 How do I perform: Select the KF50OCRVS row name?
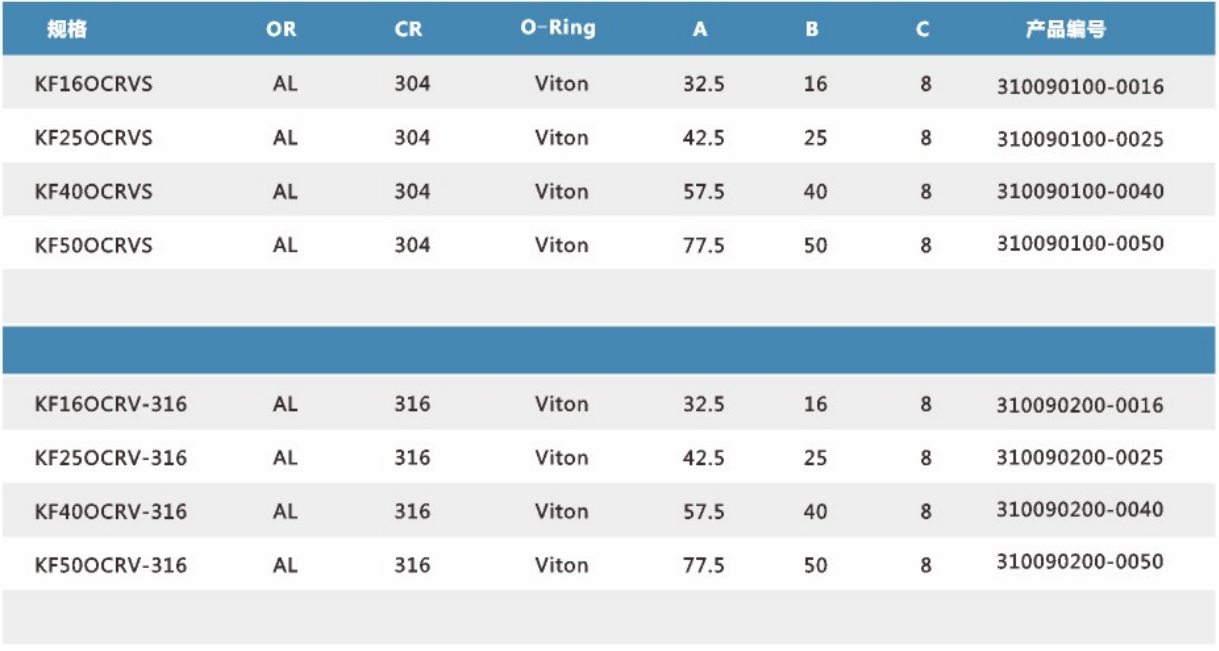93,245
